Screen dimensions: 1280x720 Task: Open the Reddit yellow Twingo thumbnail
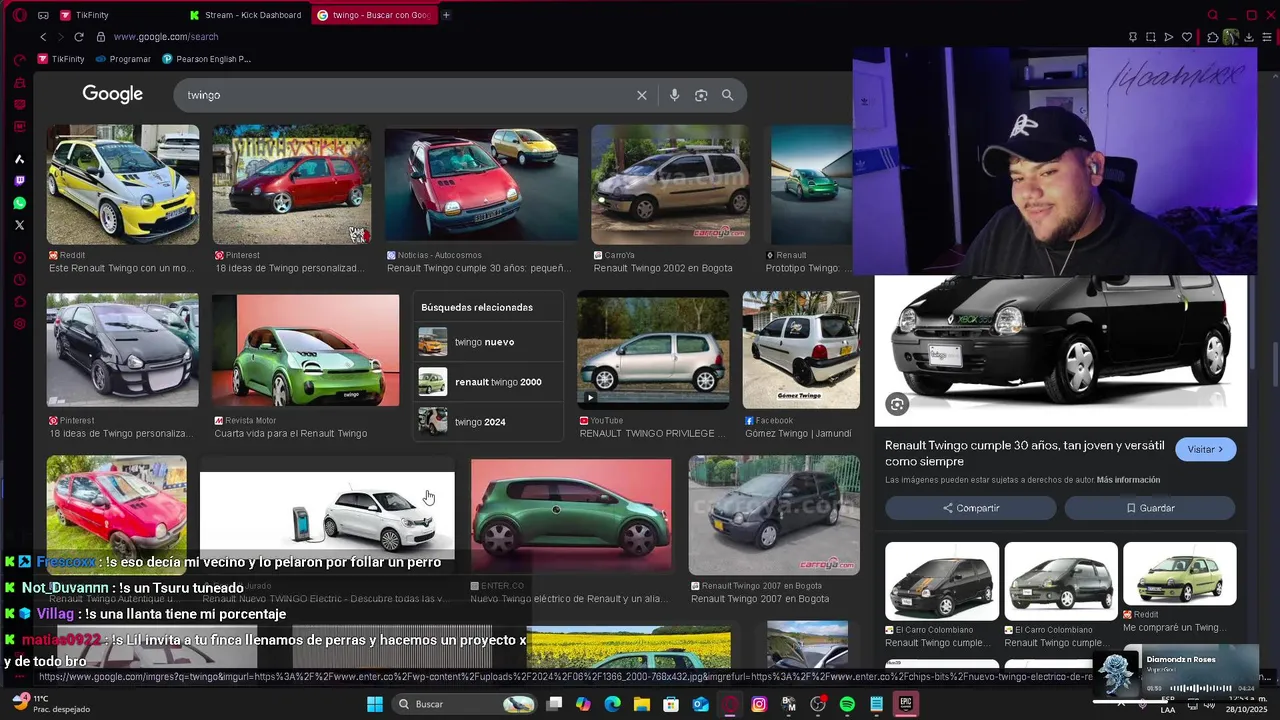(x=122, y=184)
